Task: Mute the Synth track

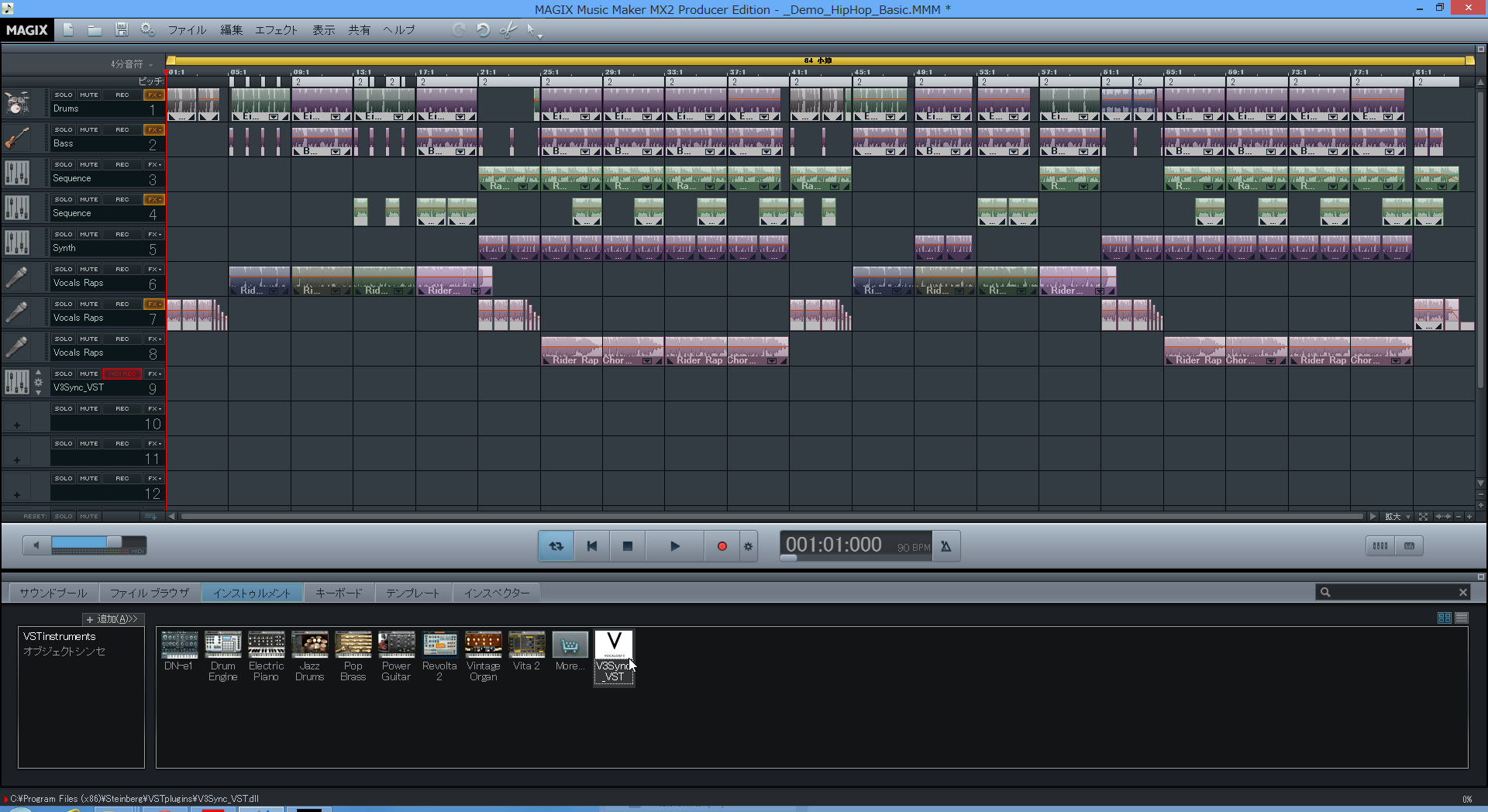Action: [89, 235]
